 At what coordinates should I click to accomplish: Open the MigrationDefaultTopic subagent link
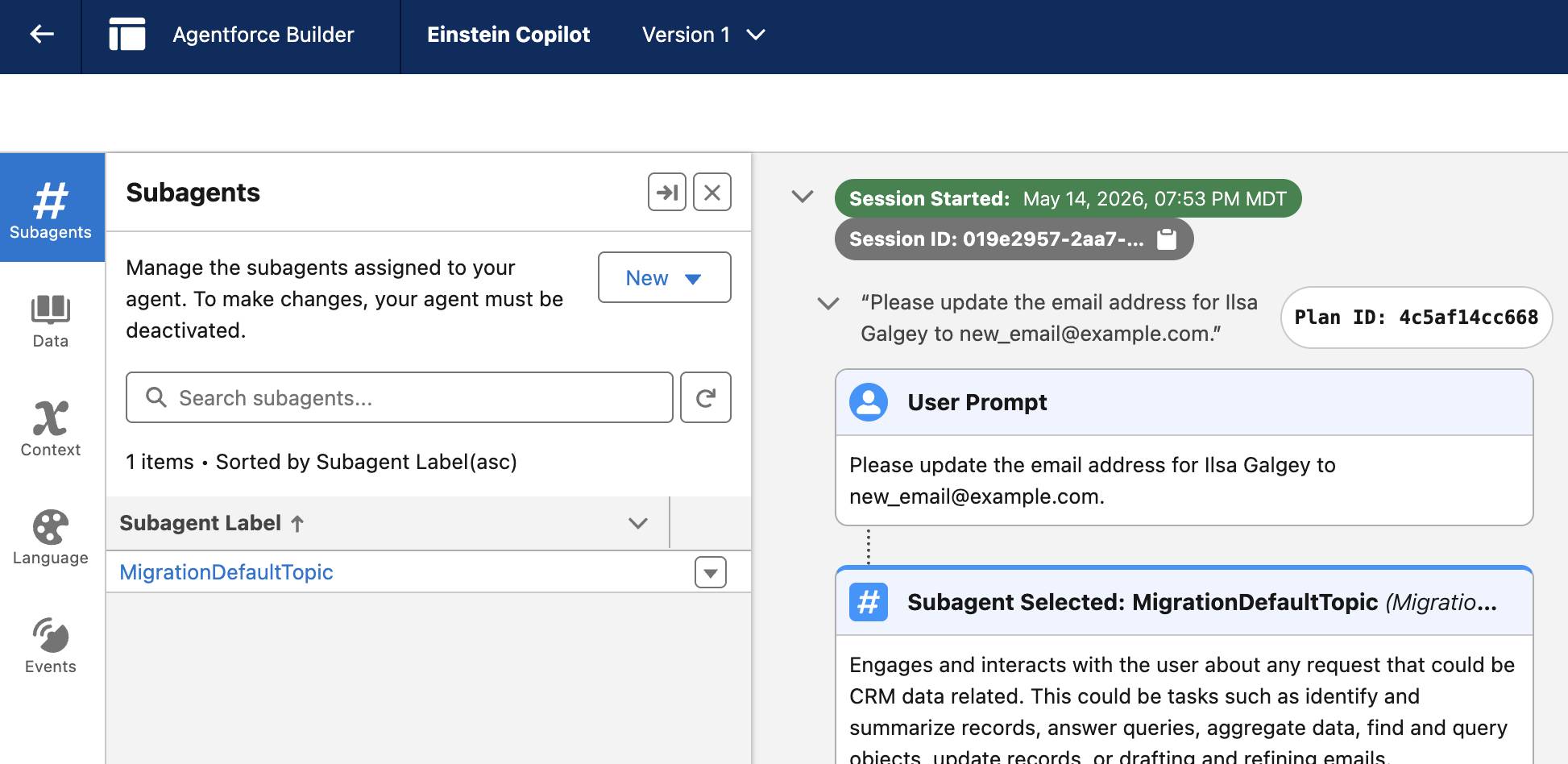click(x=226, y=572)
